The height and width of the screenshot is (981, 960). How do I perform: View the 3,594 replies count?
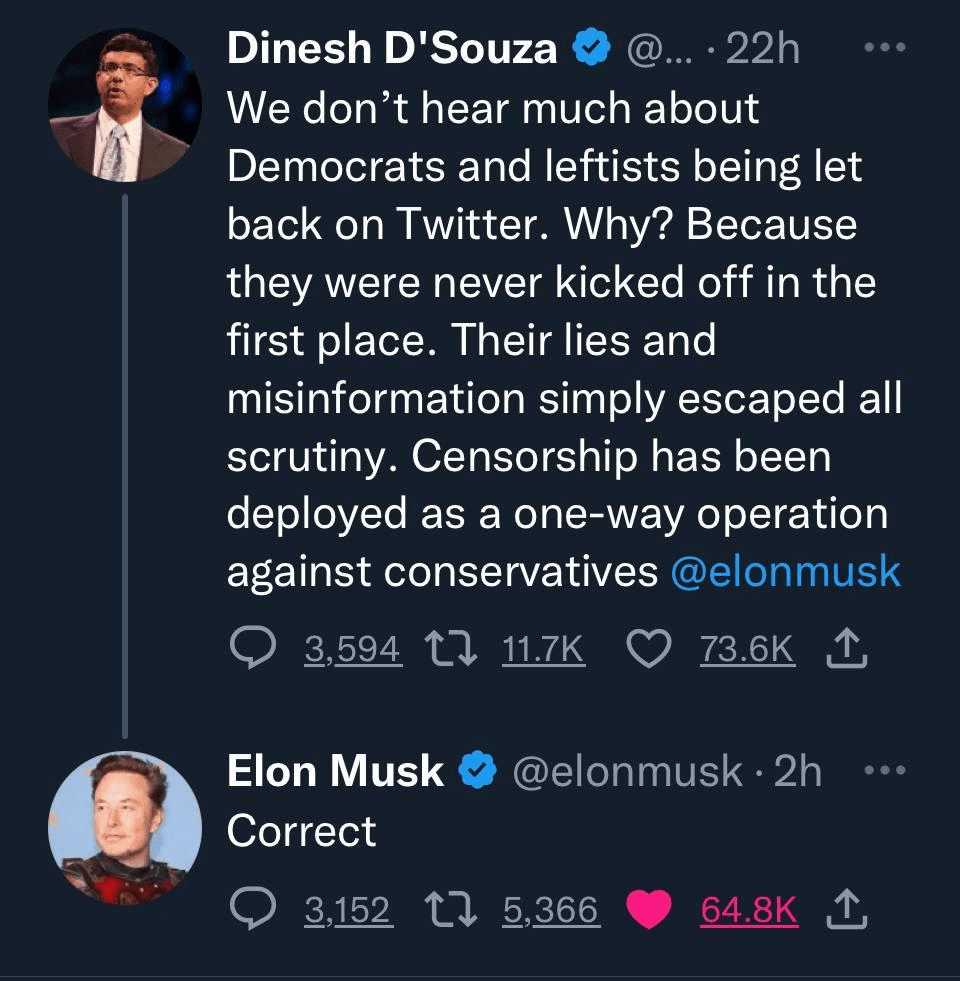352,651
